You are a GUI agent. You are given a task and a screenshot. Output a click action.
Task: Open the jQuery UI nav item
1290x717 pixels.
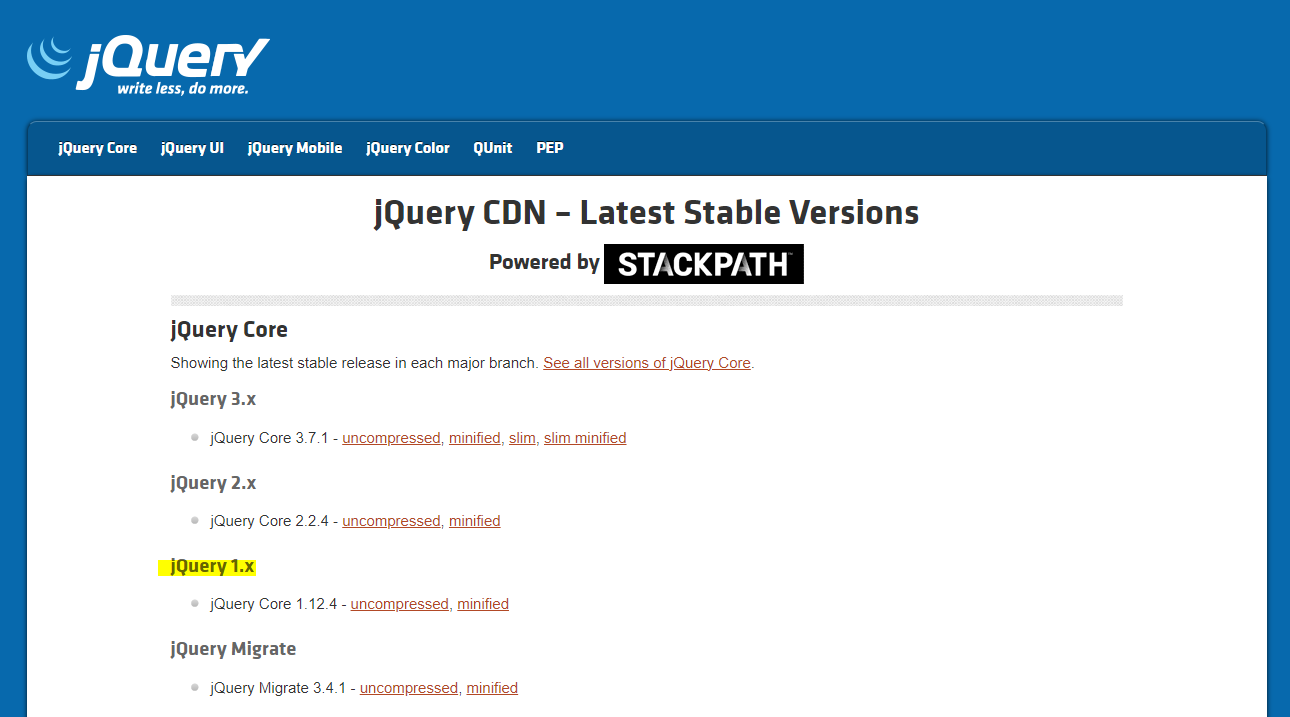[192, 148]
